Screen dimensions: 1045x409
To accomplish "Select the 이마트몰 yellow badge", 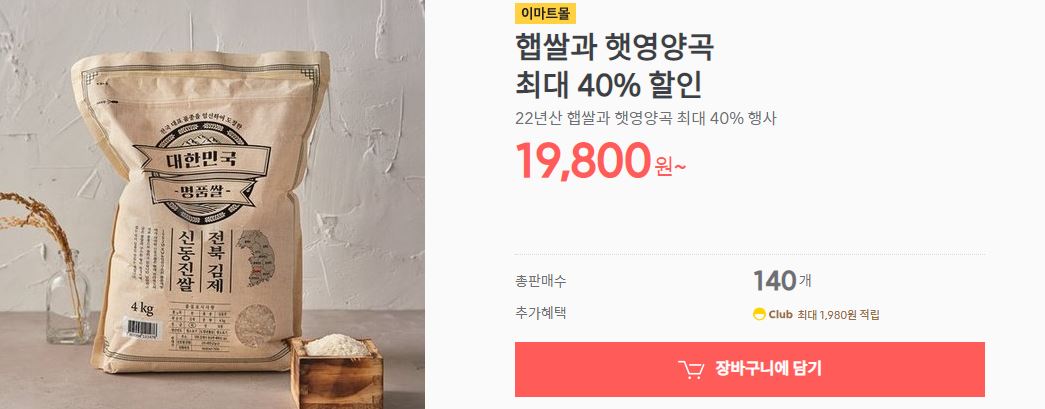I will (545, 13).
